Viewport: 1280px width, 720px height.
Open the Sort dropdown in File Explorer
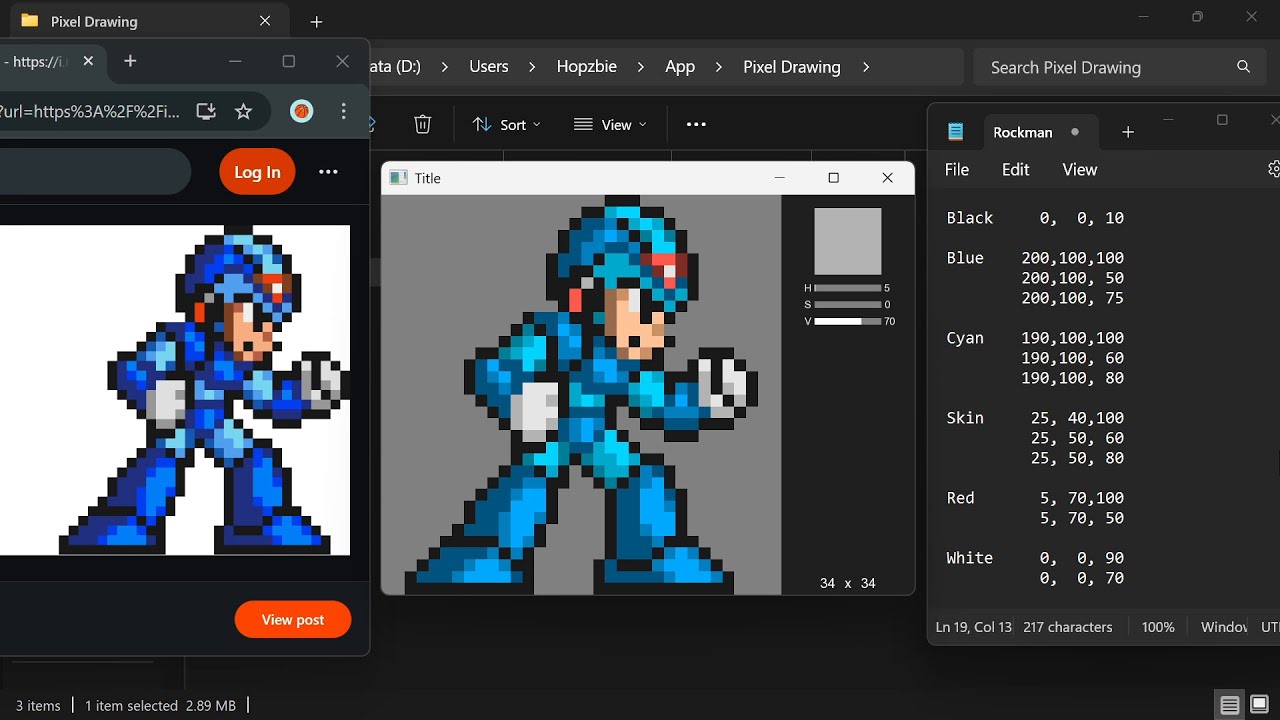point(506,125)
